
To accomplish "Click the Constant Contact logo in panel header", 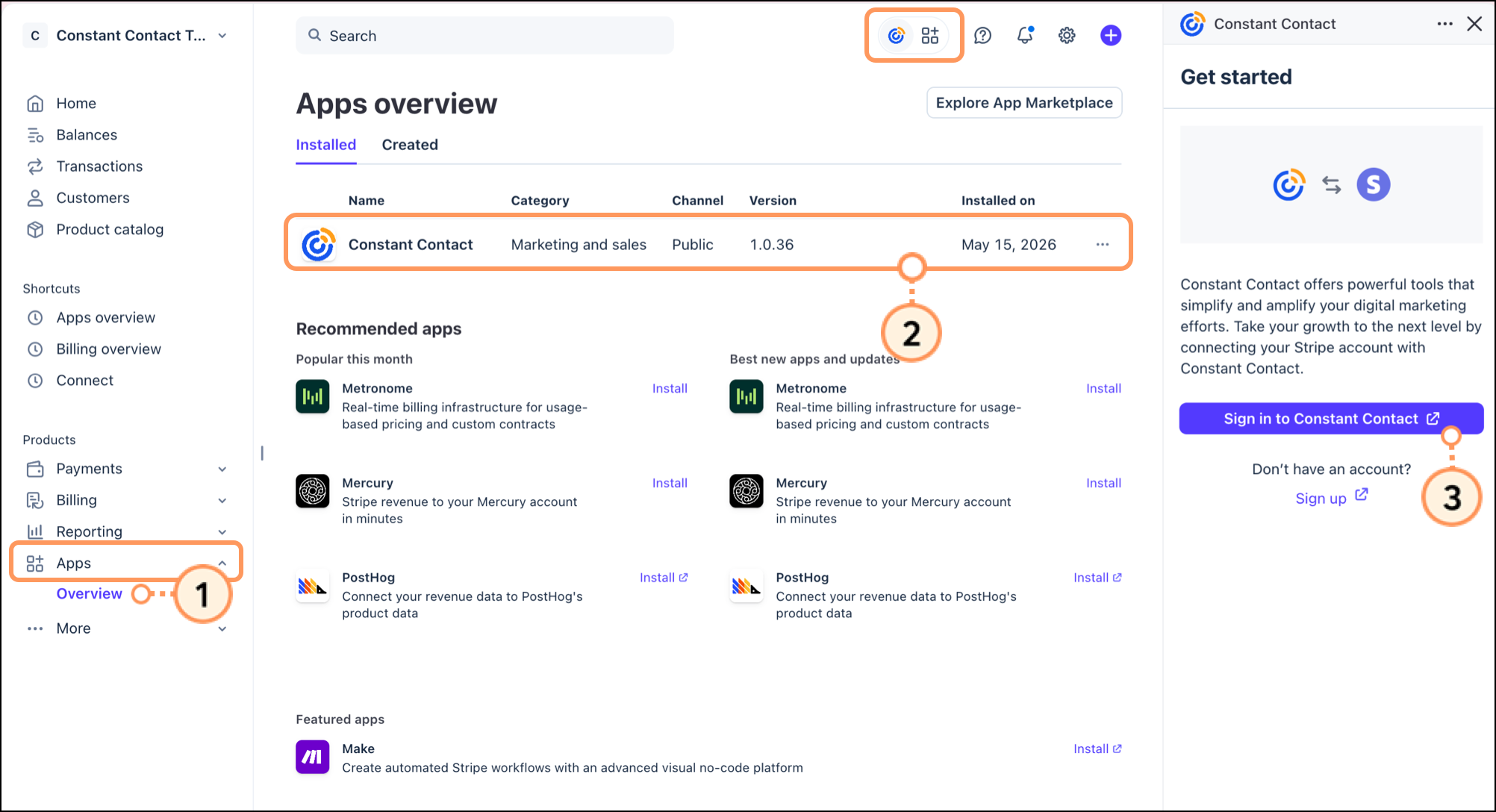I will (x=1192, y=24).
